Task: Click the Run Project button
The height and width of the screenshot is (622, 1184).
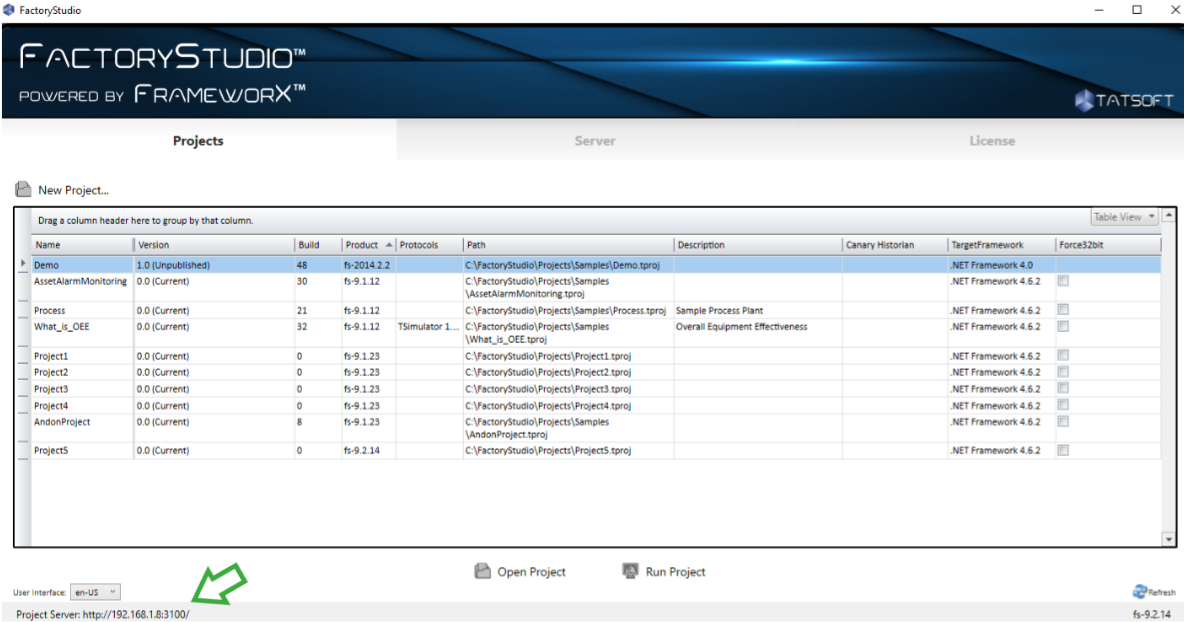Action: (x=664, y=571)
